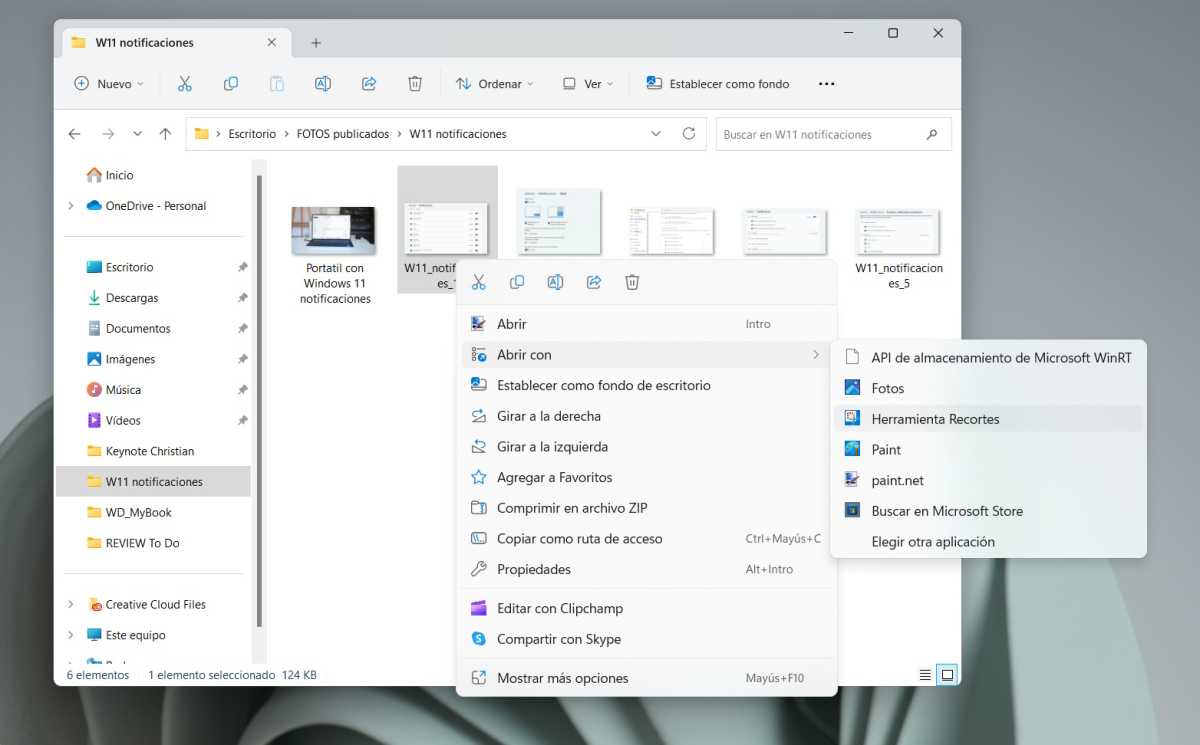This screenshot has width=1200, height=745.
Task: Click the Share icon in Explorer toolbar
Action: tap(369, 84)
